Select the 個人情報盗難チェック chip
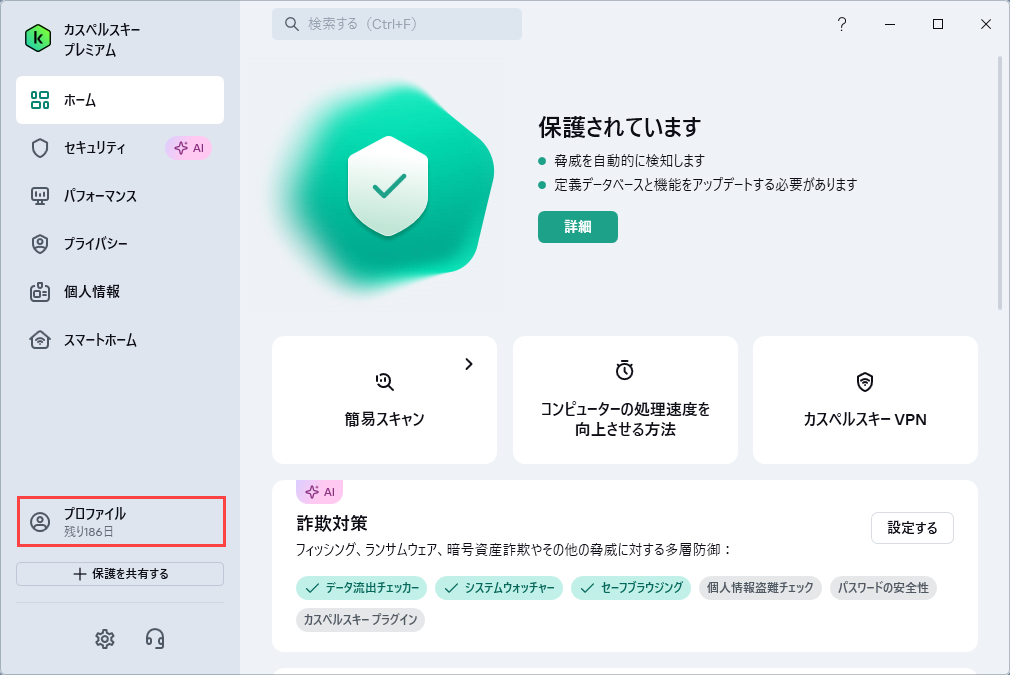This screenshot has height=675, width=1010. (x=760, y=588)
